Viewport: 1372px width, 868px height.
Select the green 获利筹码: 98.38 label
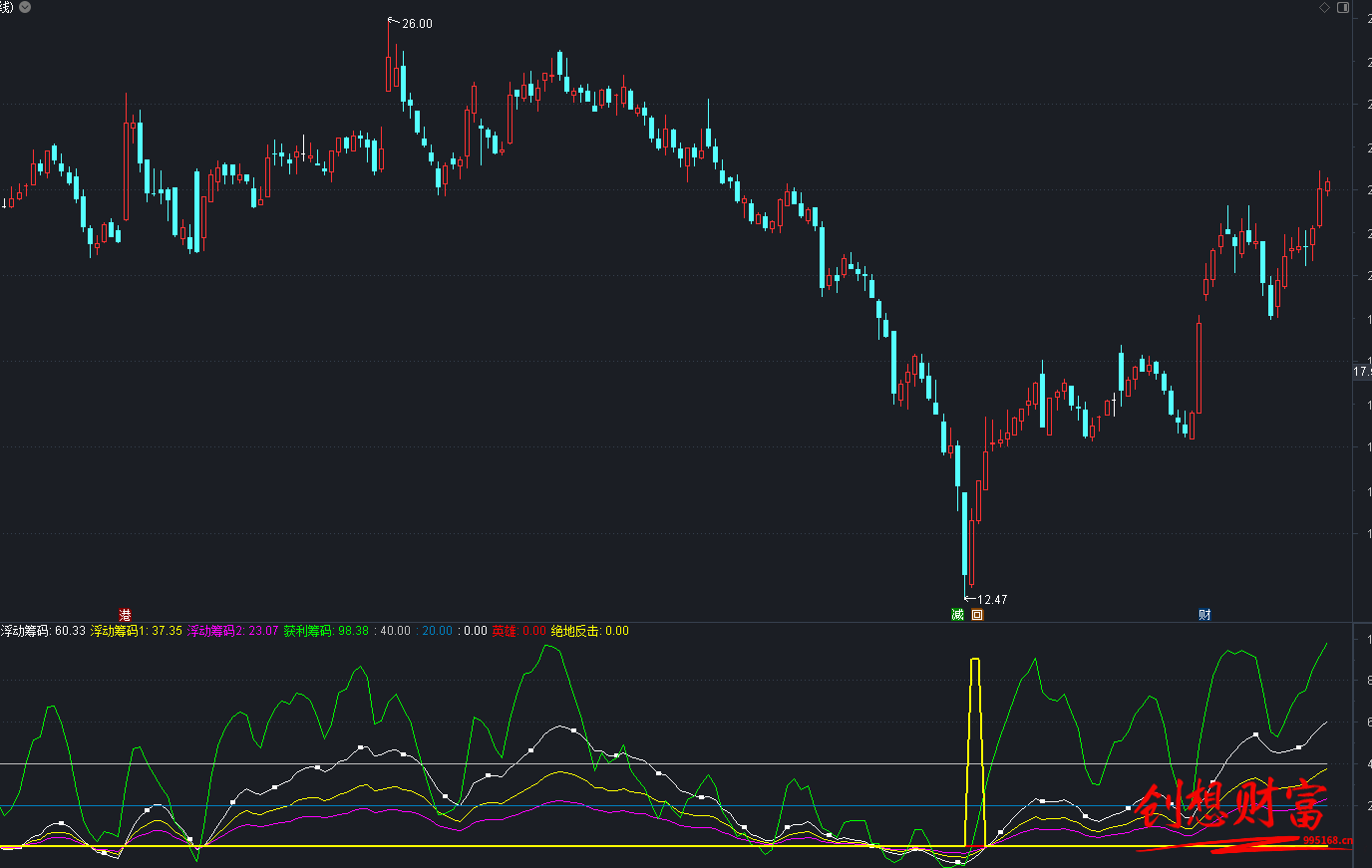(x=326, y=631)
